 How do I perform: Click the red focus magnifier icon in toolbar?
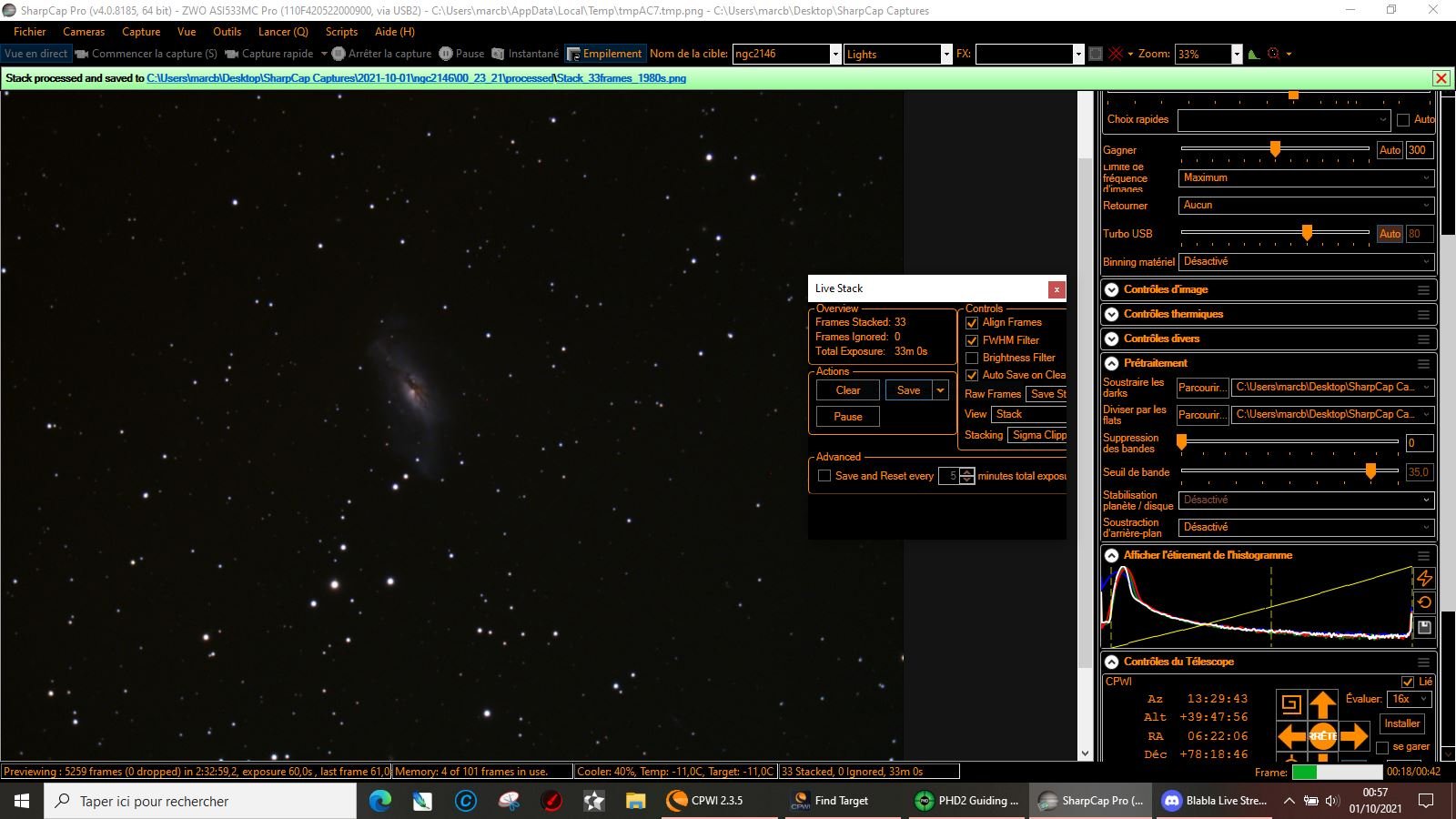point(1274,54)
